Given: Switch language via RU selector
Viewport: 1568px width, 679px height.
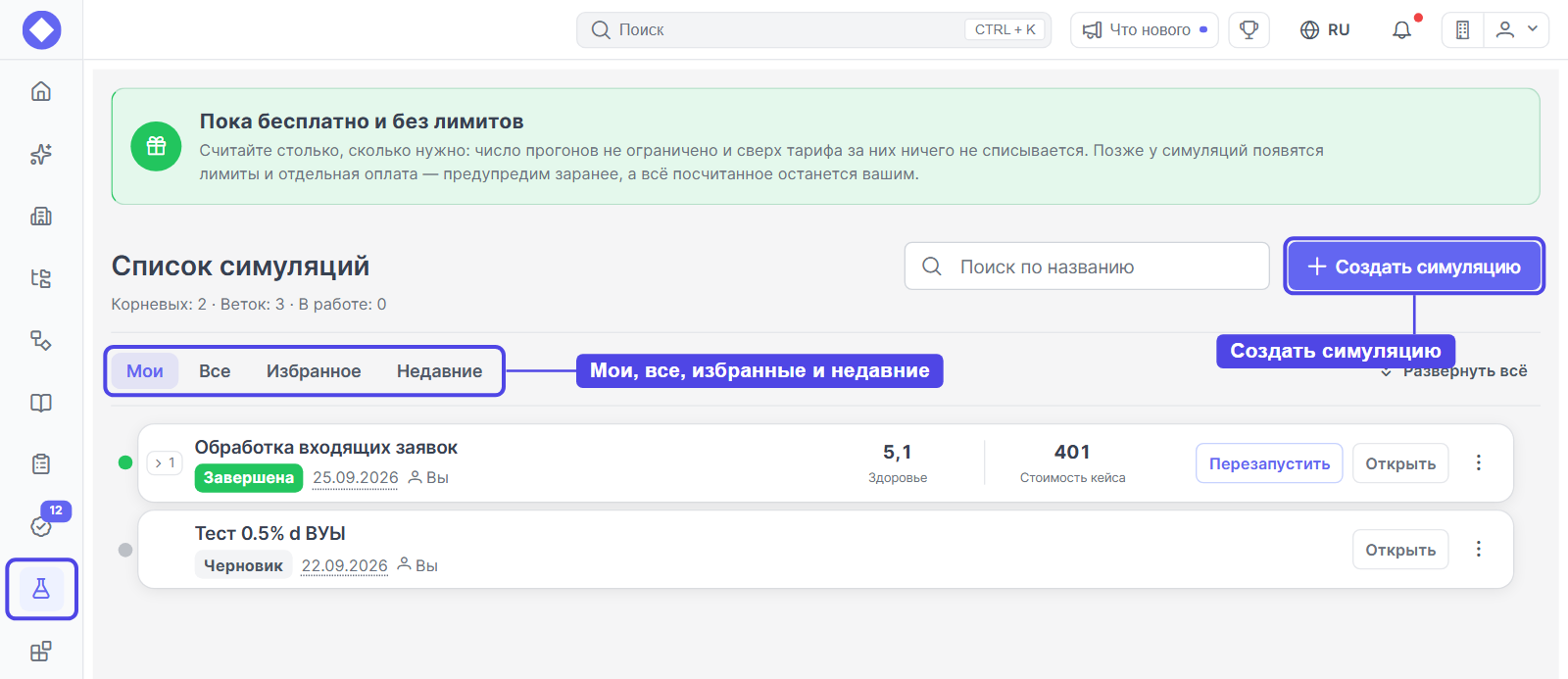Looking at the screenshot, I should click(x=1325, y=30).
